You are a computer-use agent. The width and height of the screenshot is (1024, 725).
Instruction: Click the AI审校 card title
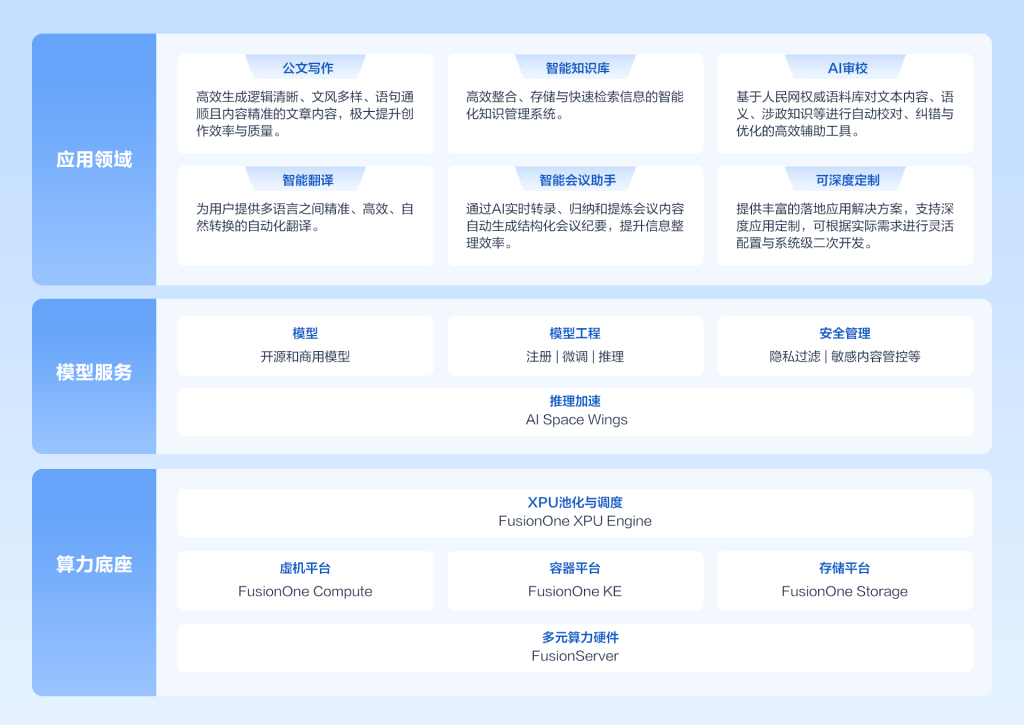847,68
